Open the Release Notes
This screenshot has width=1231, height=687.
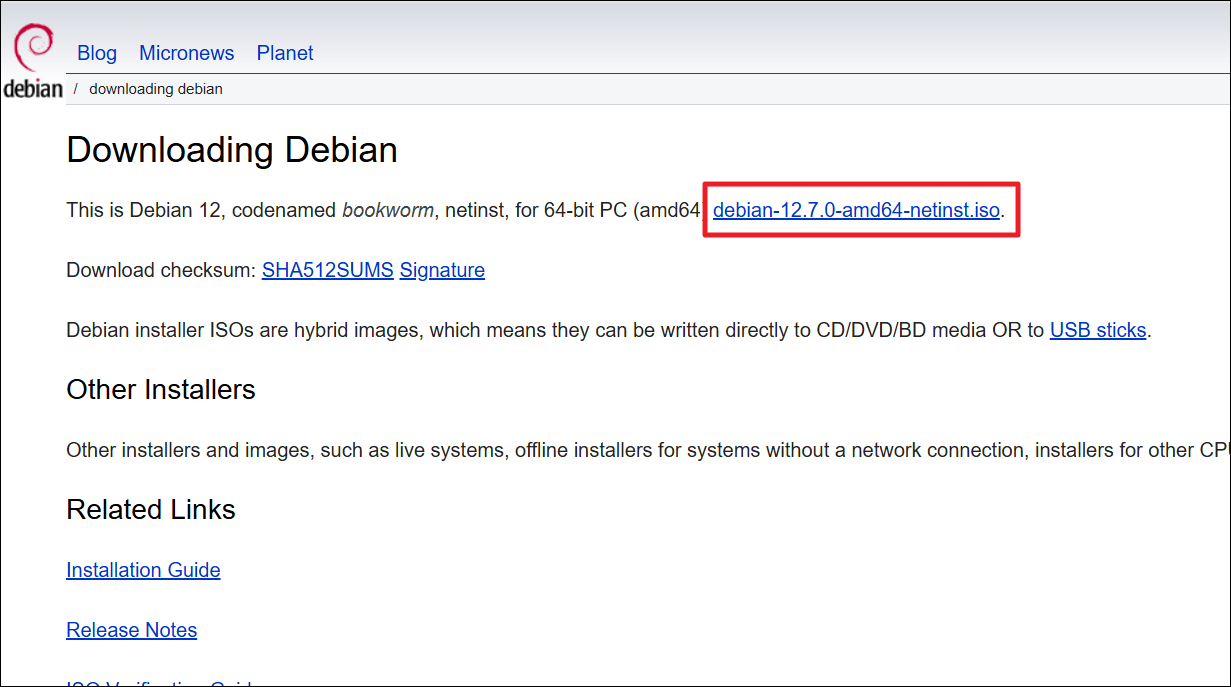[x=131, y=630]
